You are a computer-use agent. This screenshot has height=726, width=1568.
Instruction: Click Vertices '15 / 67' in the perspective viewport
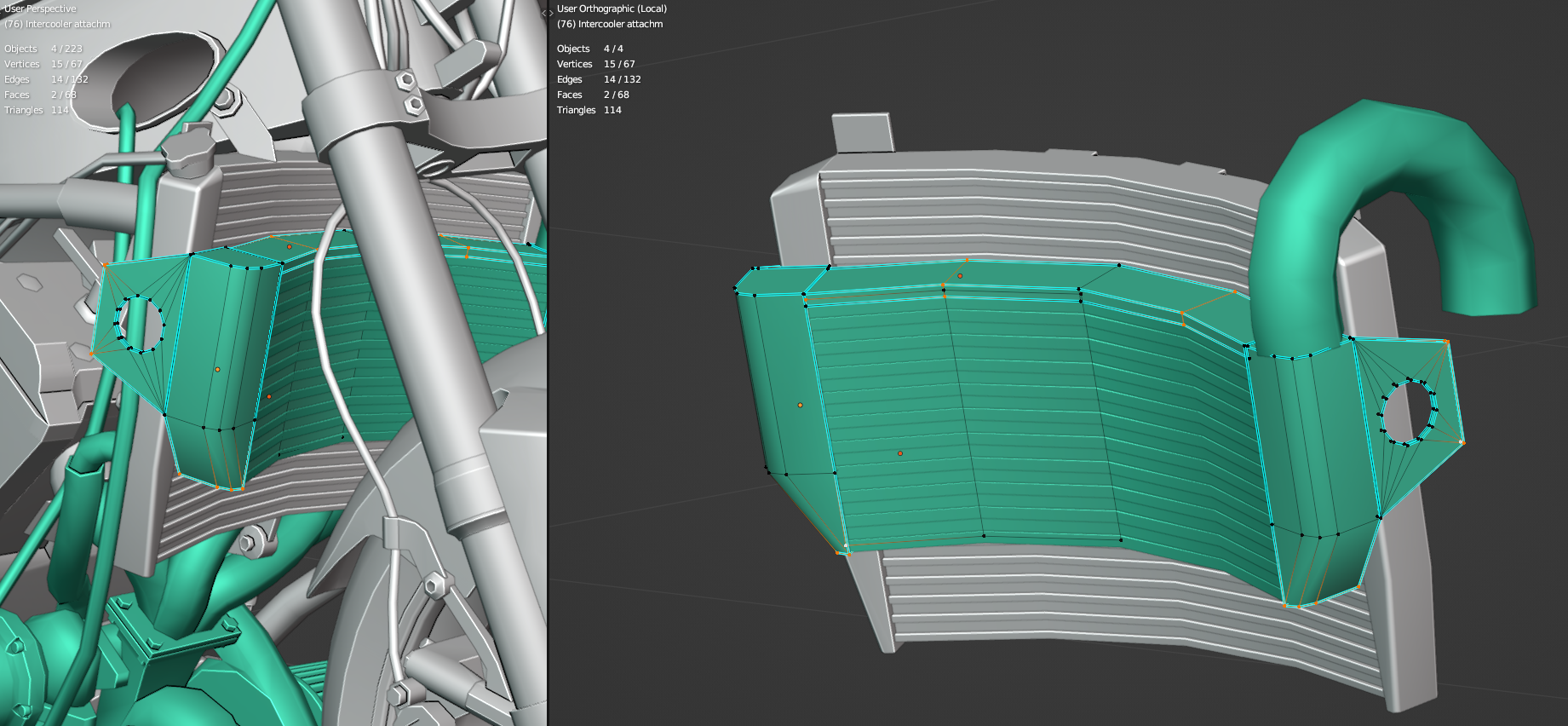(x=66, y=64)
